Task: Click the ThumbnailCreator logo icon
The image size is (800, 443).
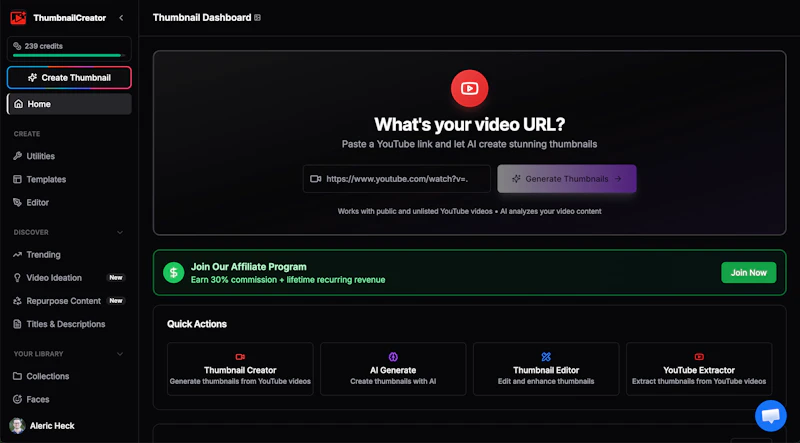Action: [x=18, y=18]
